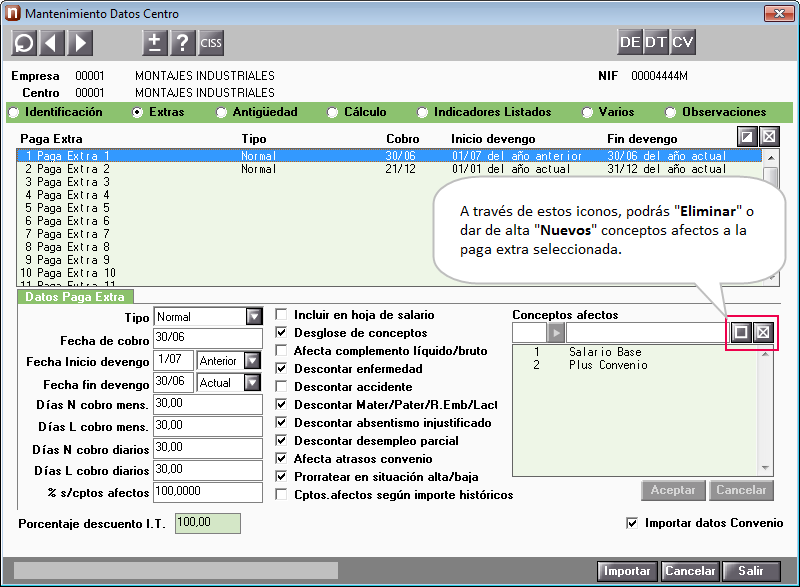Select Salario Base concept row
The height and width of the screenshot is (587, 800).
[636, 352]
